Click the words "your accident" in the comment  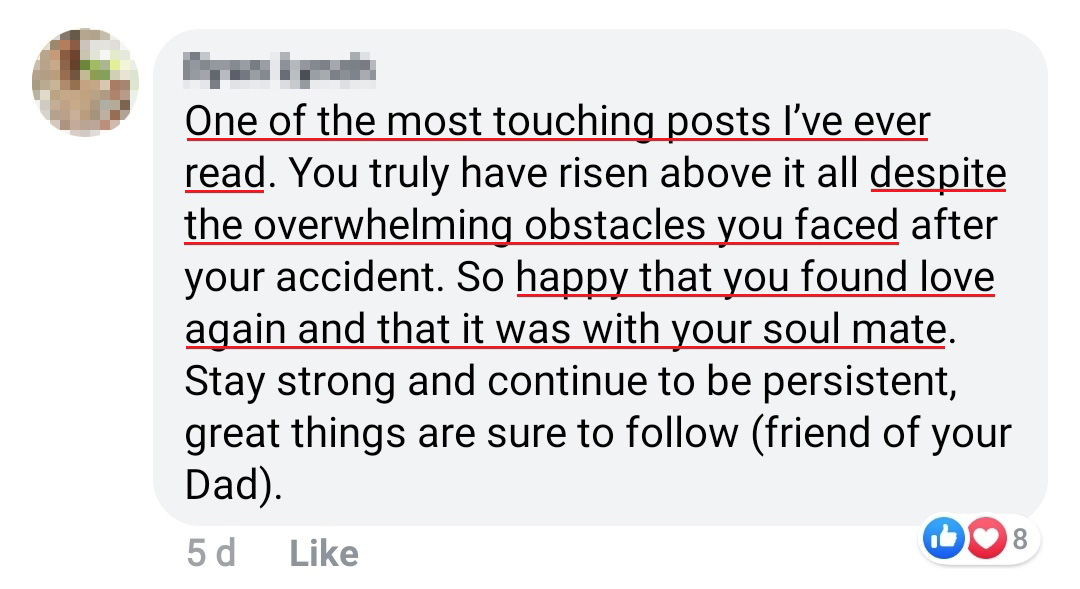pos(307,278)
